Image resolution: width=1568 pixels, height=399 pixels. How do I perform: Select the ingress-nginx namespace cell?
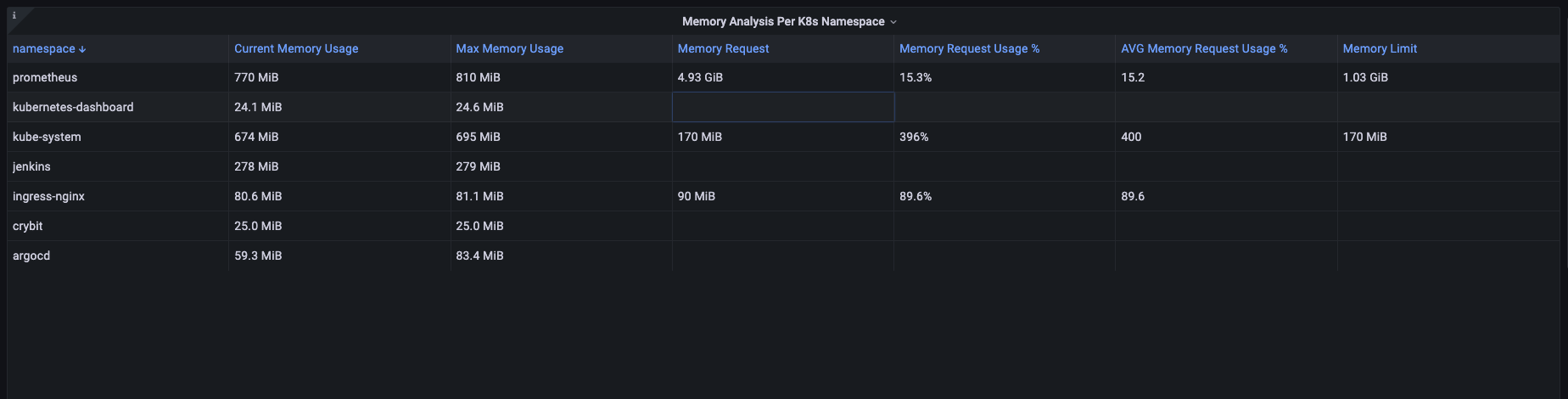click(x=48, y=196)
